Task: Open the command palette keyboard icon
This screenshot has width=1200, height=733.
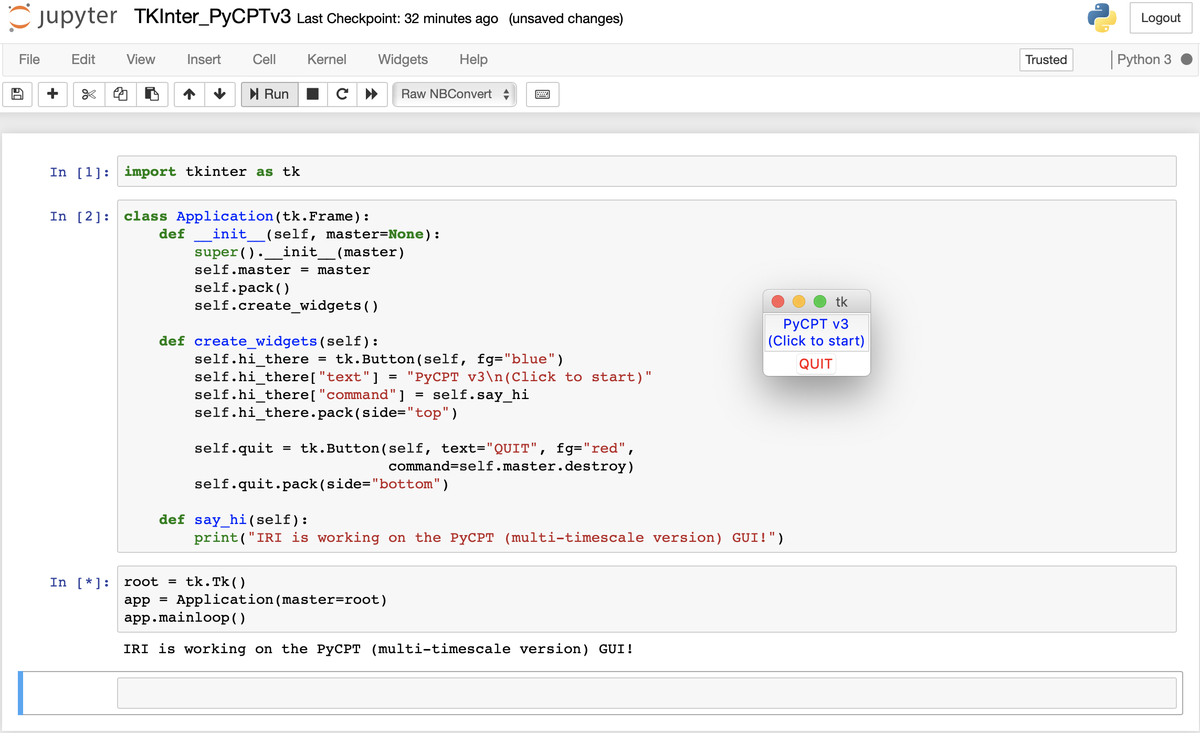Action: tap(542, 94)
